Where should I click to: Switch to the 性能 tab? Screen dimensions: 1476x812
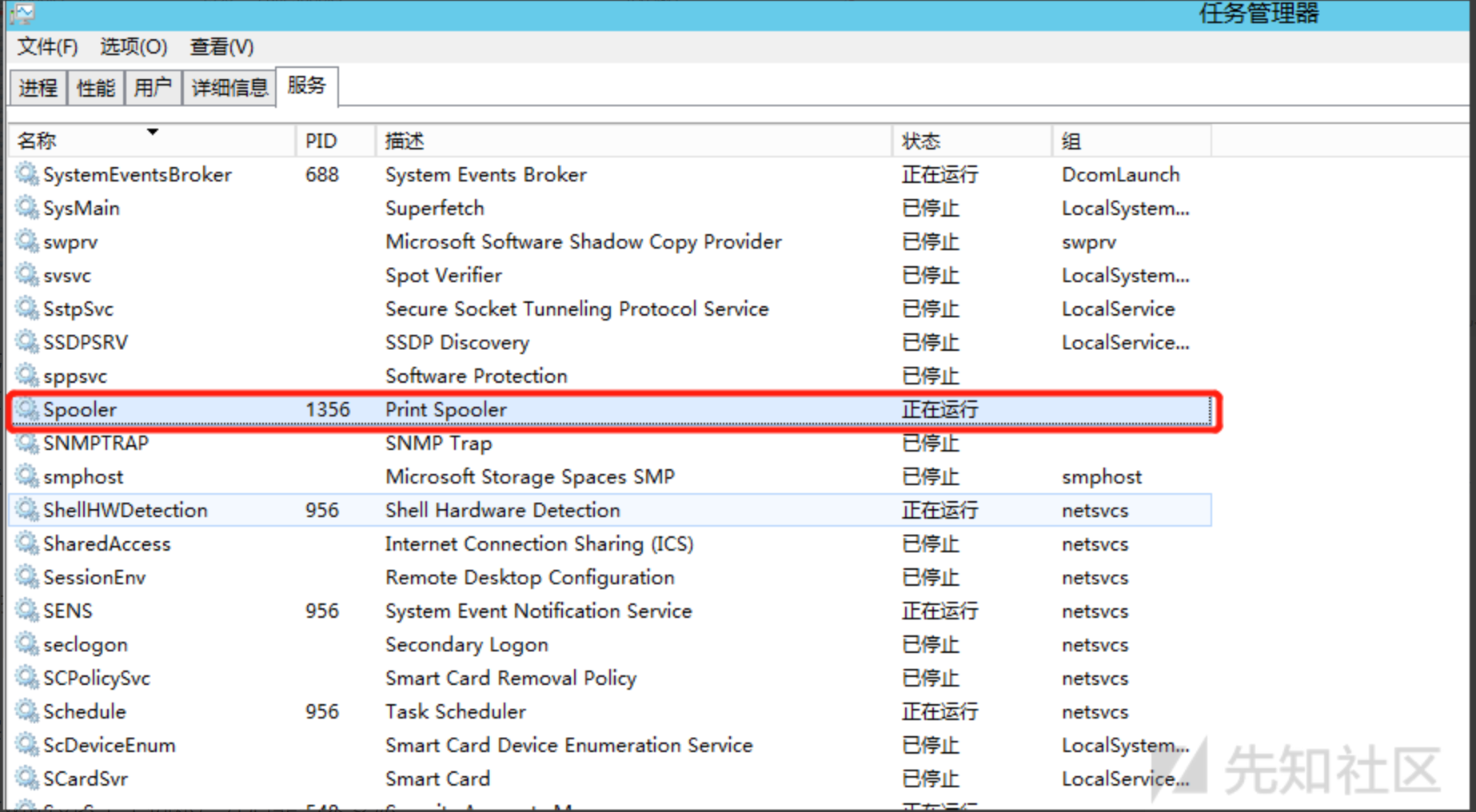[x=95, y=87]
